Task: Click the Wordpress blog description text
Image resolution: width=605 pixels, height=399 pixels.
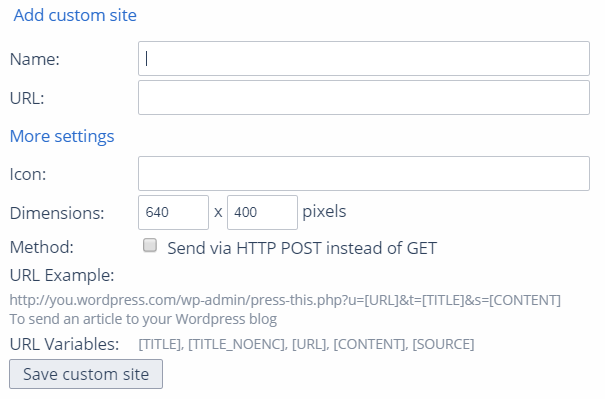Action: pyautogui.click(x=143, y=320)
